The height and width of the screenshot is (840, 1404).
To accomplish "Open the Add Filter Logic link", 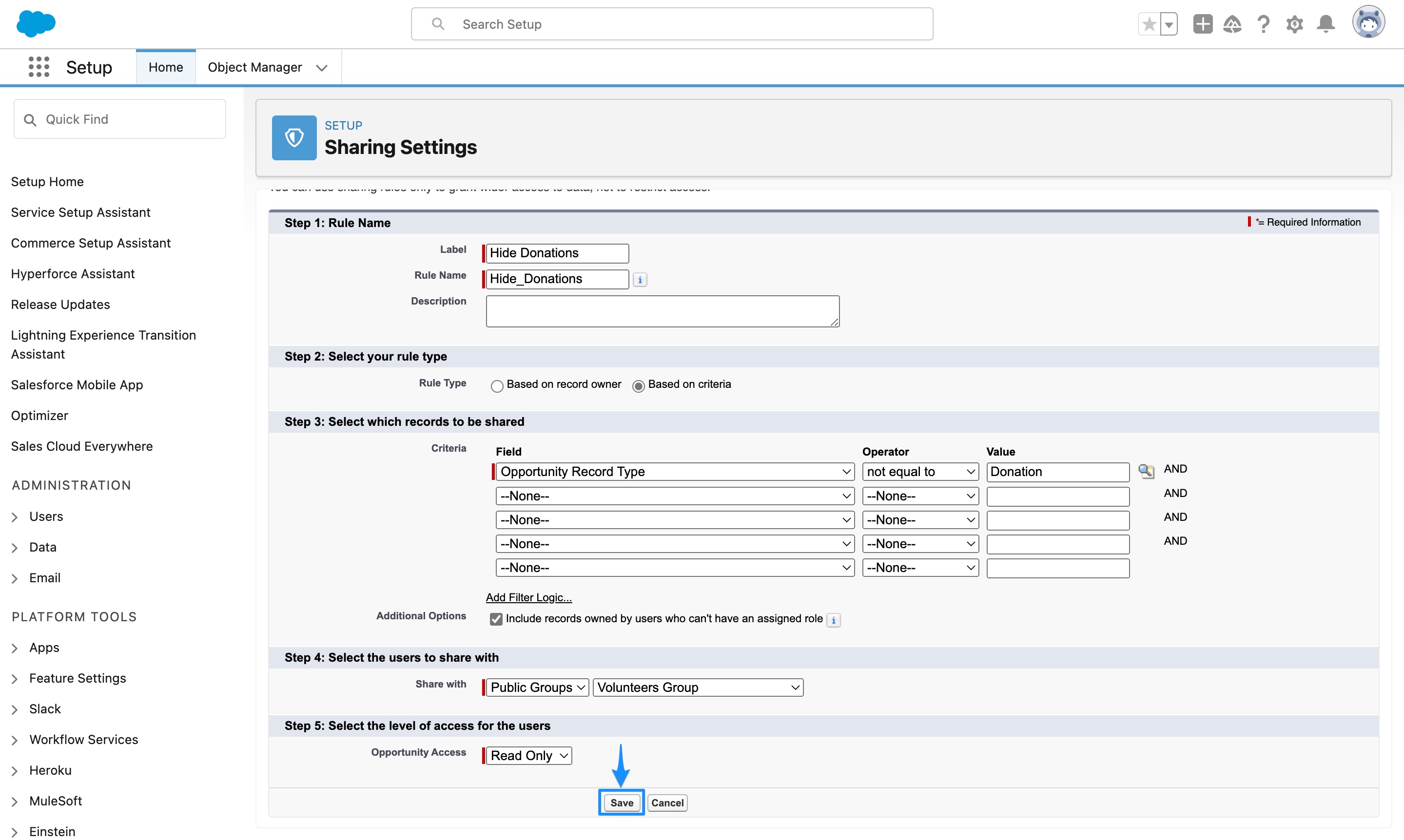I will click(527, 597).
